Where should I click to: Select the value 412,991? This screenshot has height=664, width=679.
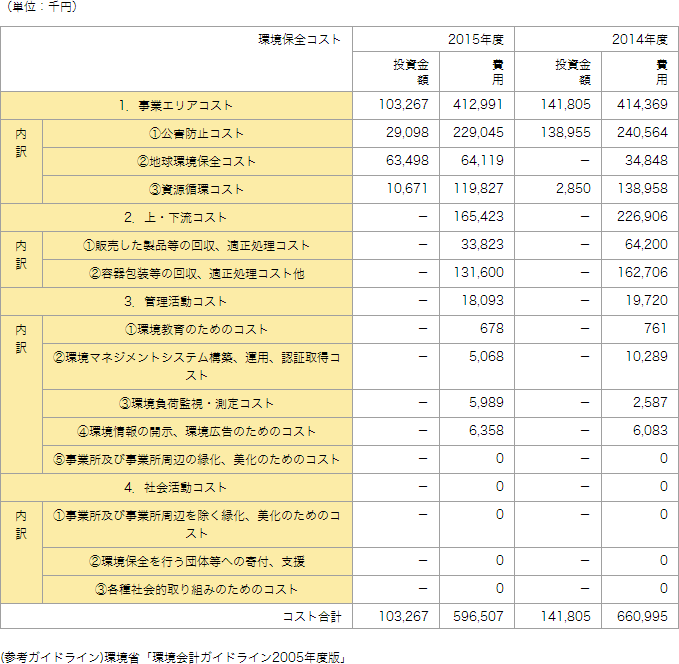[478, 104]
